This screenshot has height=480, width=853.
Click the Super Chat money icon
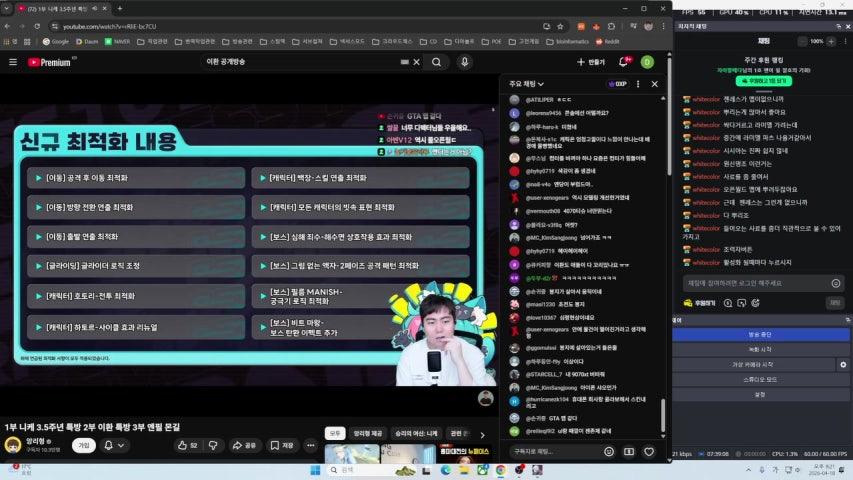tap(629, 452)
